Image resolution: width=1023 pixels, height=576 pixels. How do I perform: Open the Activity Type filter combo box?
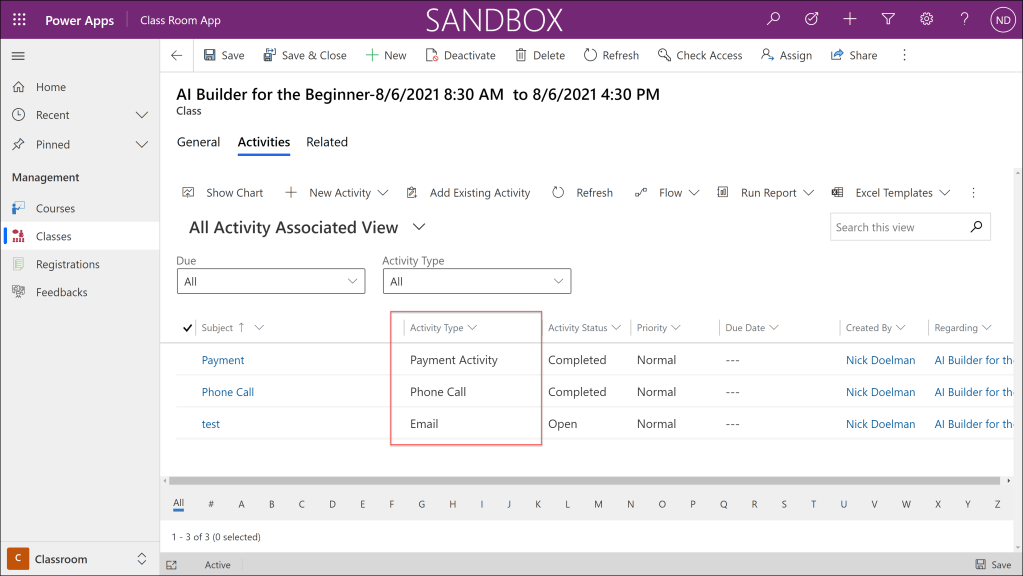[x=476, y=282]
